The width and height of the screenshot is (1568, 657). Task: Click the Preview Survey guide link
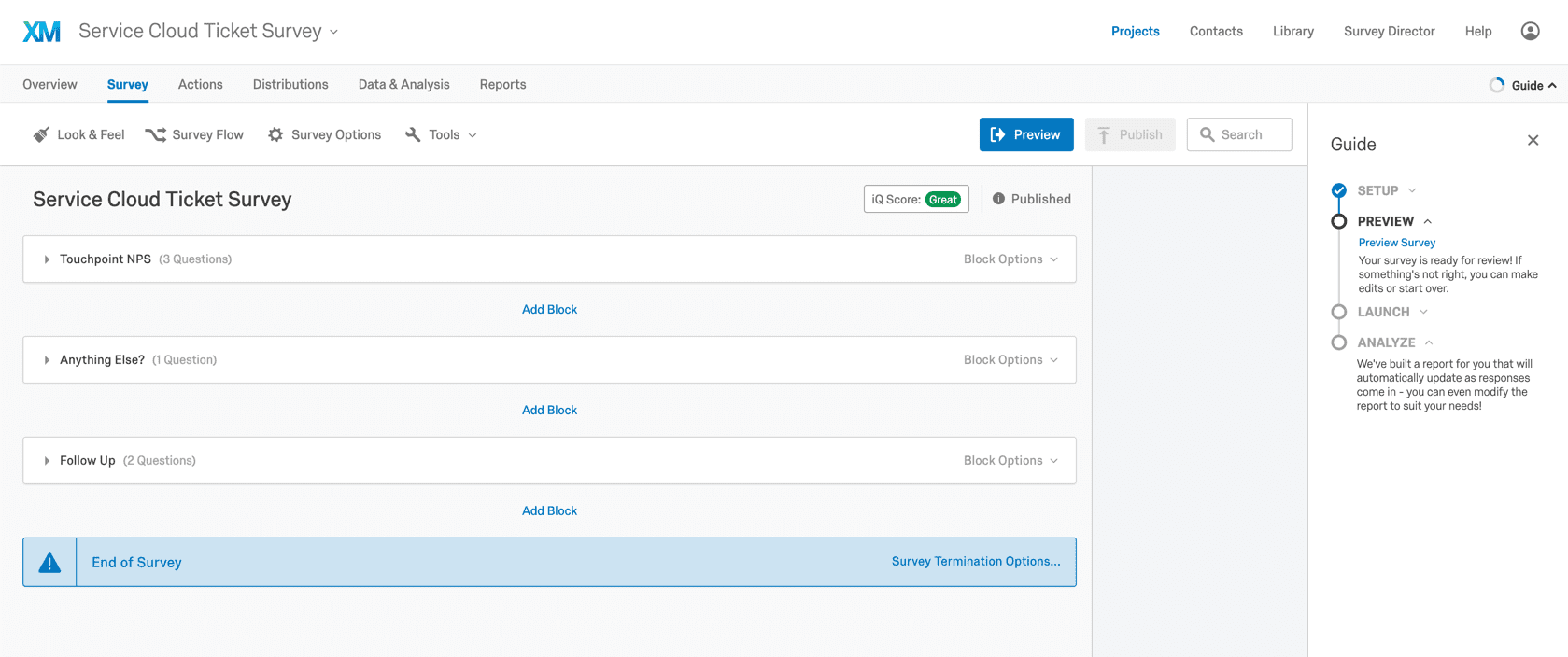tap(1397, 243)
